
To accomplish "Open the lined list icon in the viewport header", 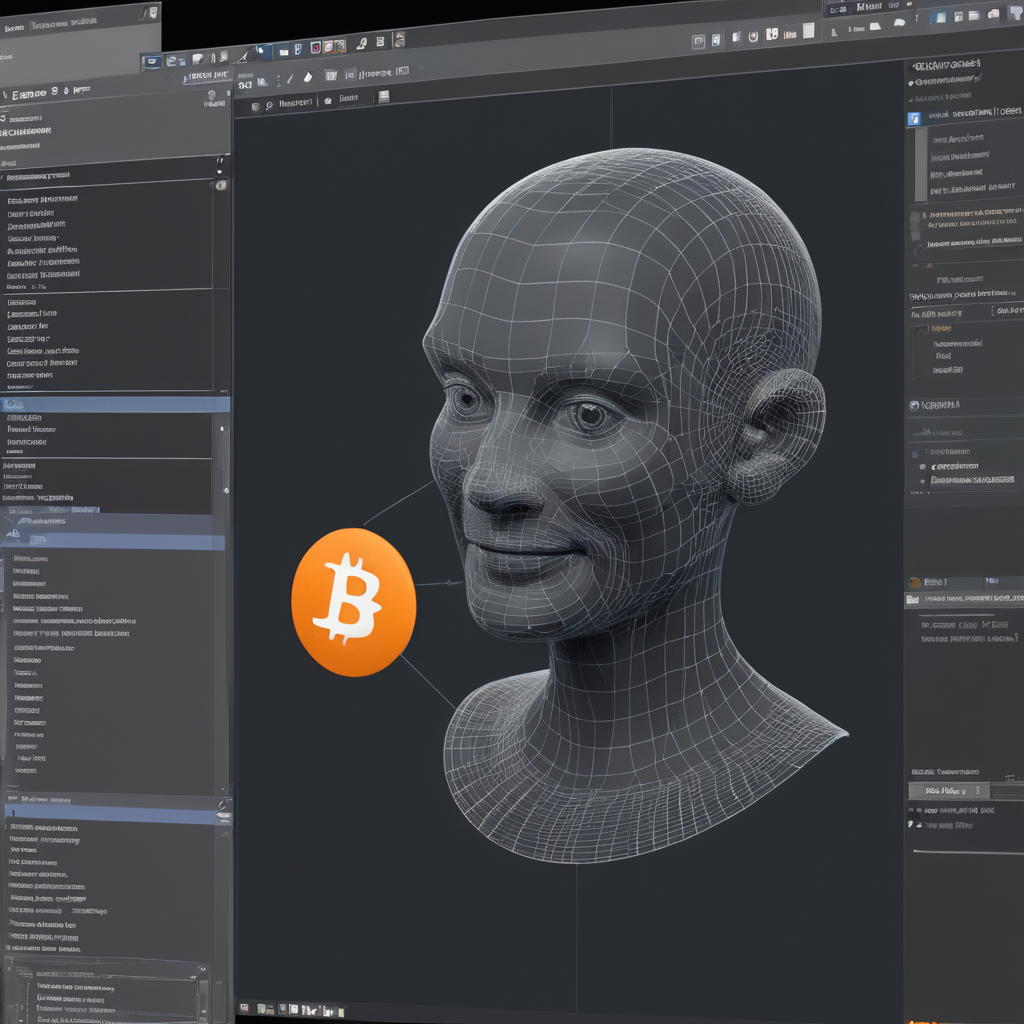I will point(384,97).
